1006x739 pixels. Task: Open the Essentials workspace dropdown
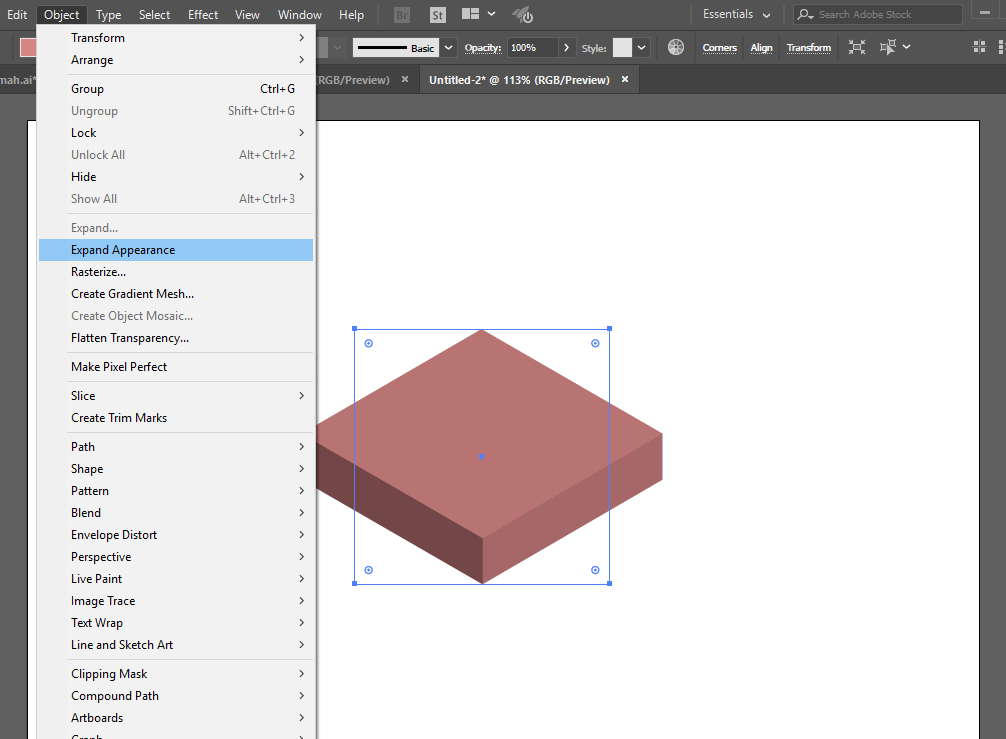tap(737, 15)
